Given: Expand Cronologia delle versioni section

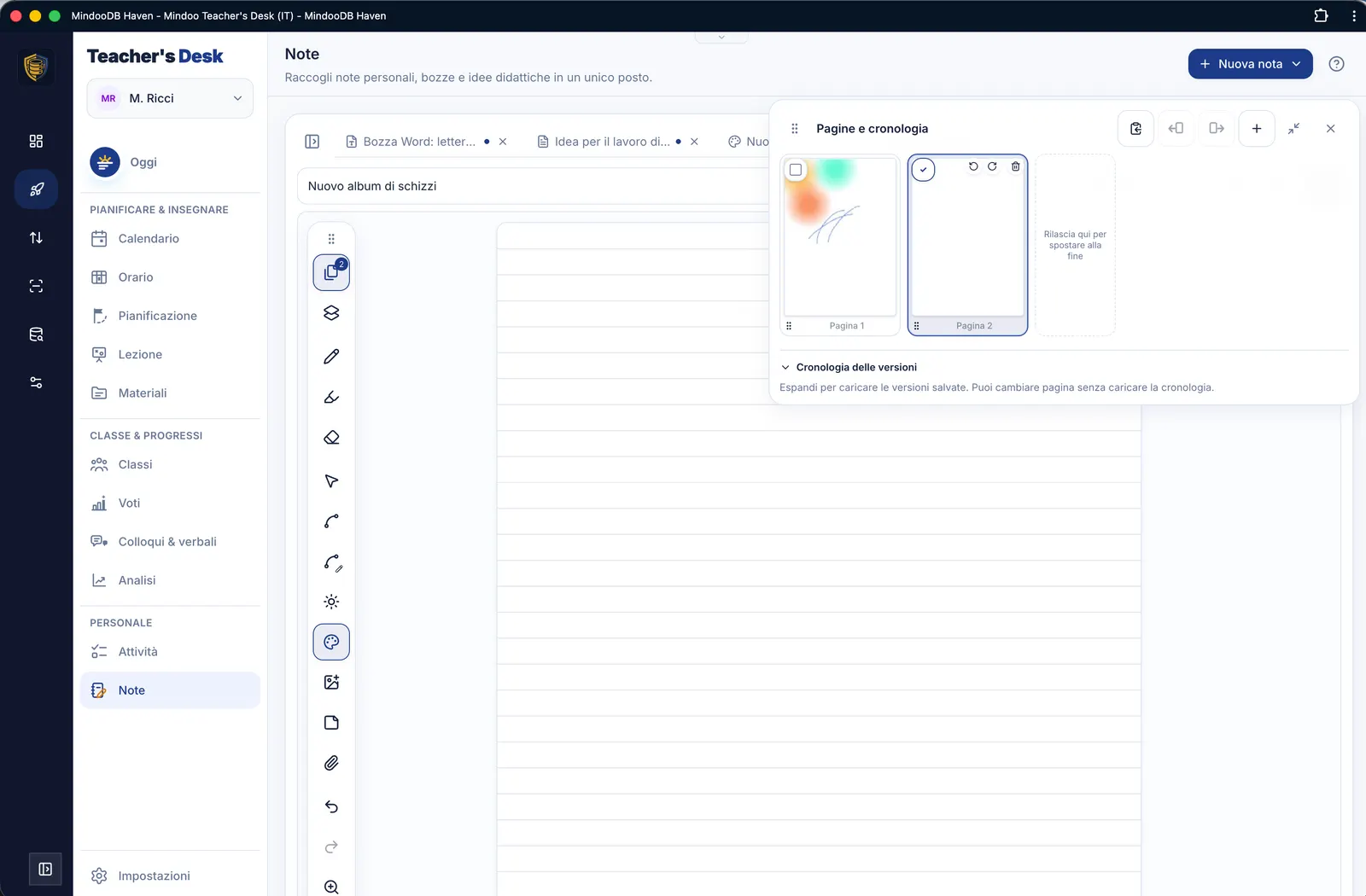Looking at the screenshot, I should [849, 367].
